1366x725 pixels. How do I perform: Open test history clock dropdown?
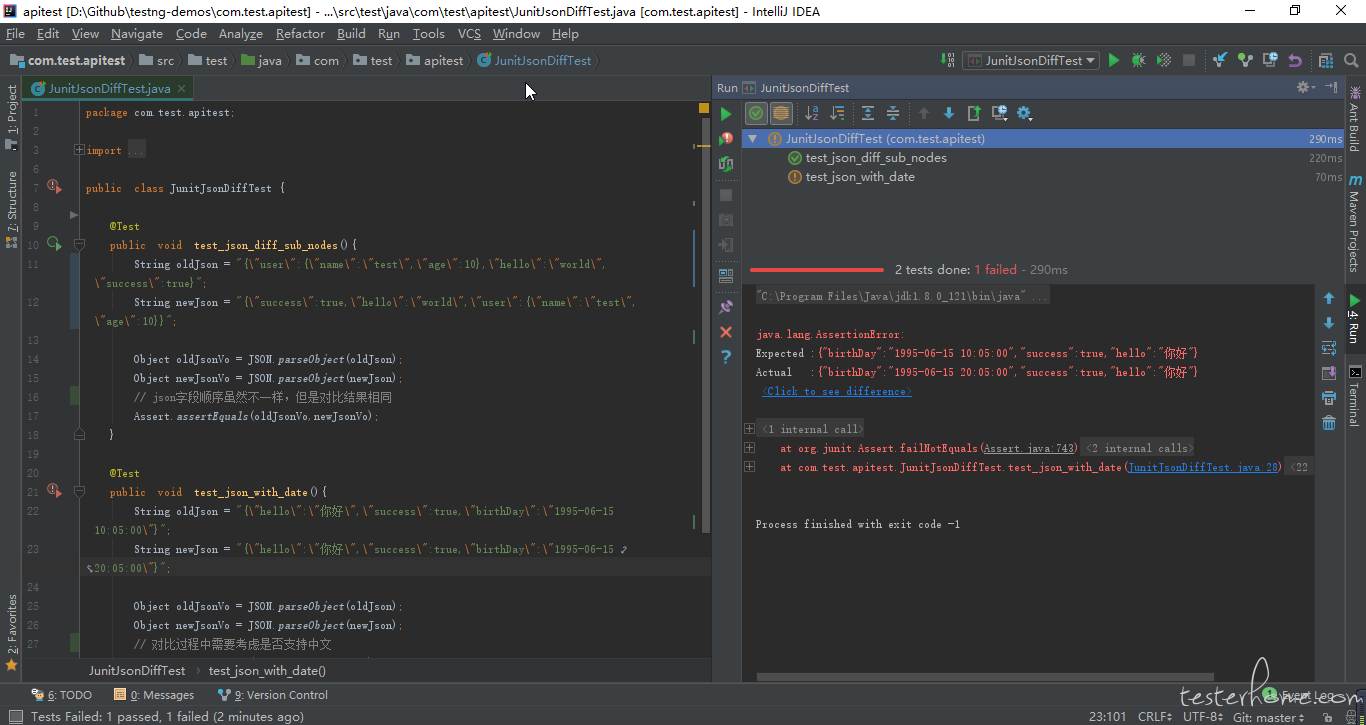click(999, 113)
